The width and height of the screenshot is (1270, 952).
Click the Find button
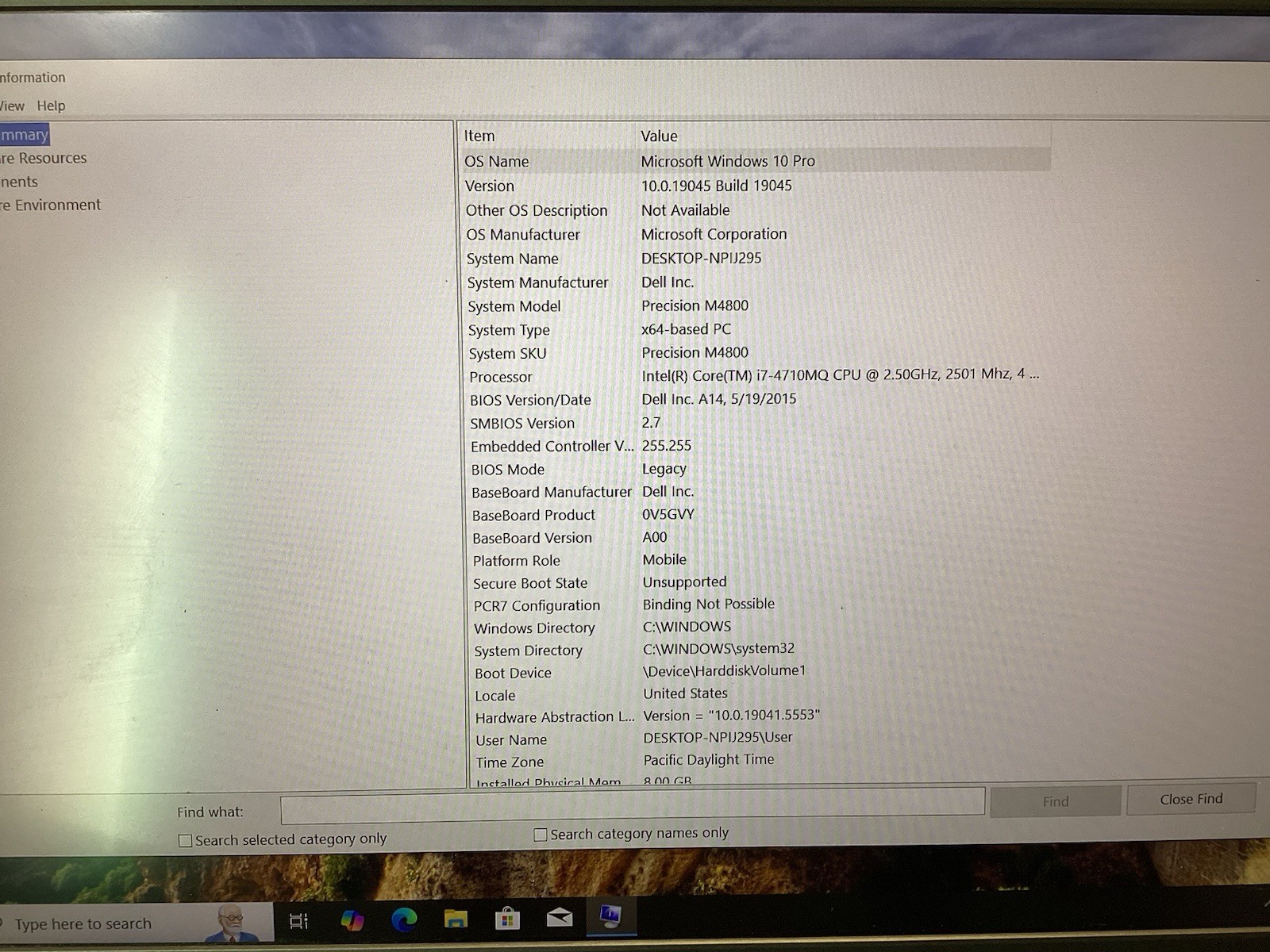[1056, 801]
